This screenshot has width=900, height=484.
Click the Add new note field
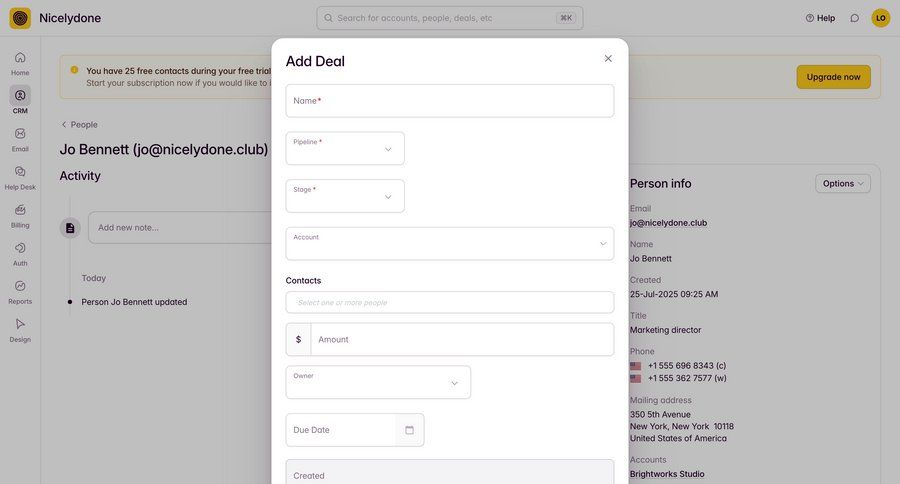point(181,227)
